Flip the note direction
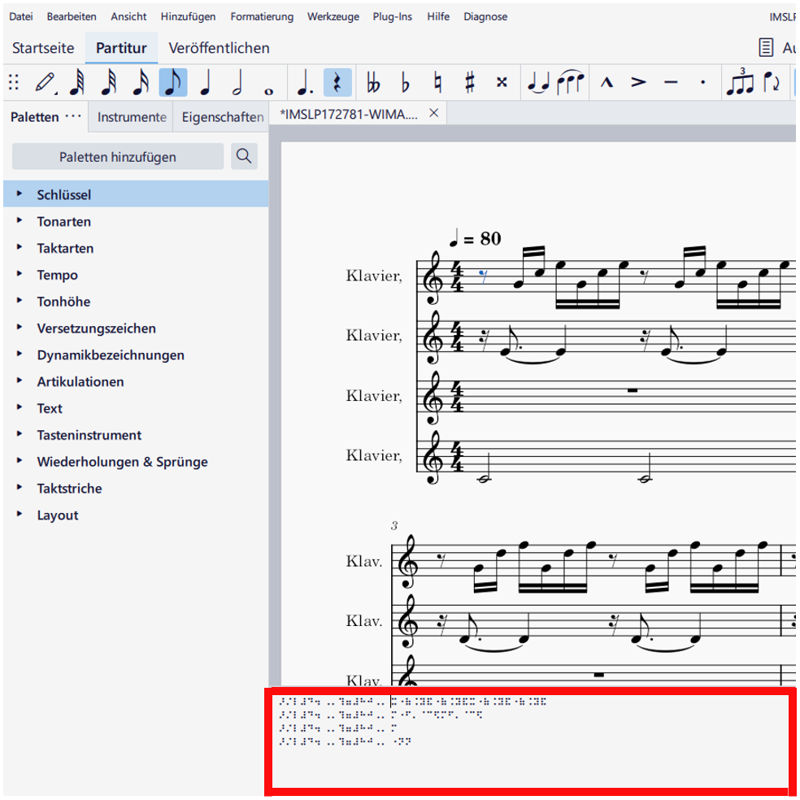 (x=771, y=82)
